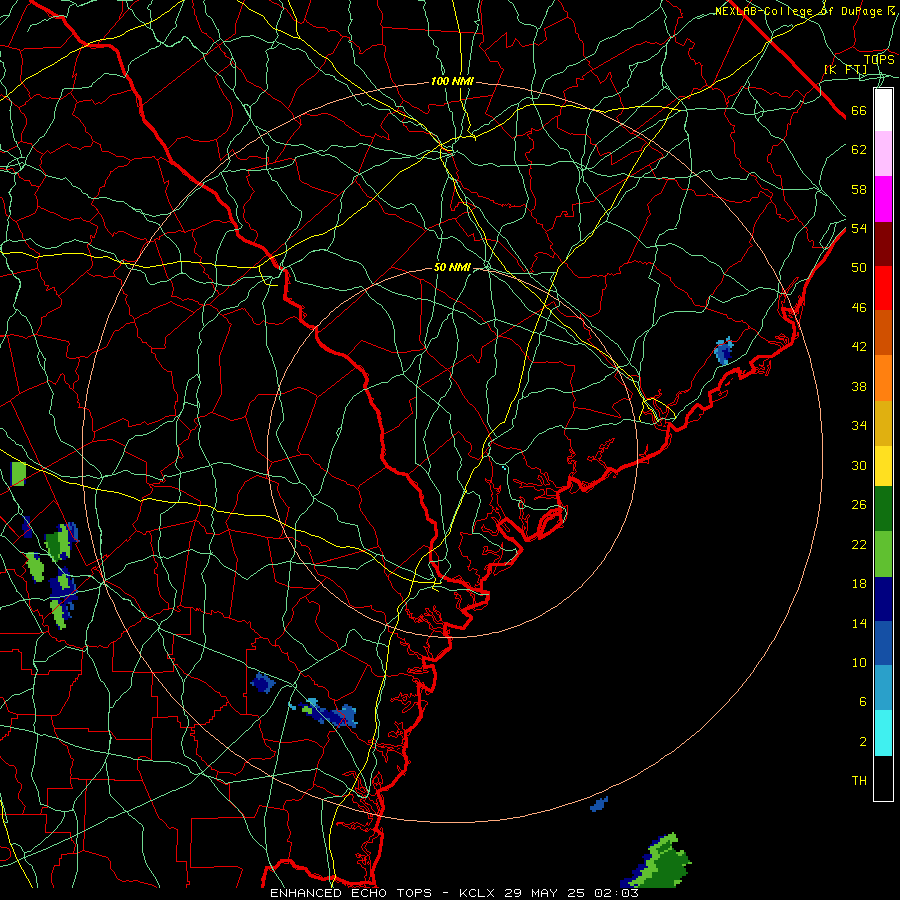Screen dimensions: 900x900
Task: Click the '38' legend value
Action: pyautogui.click(x=859, y=386)
